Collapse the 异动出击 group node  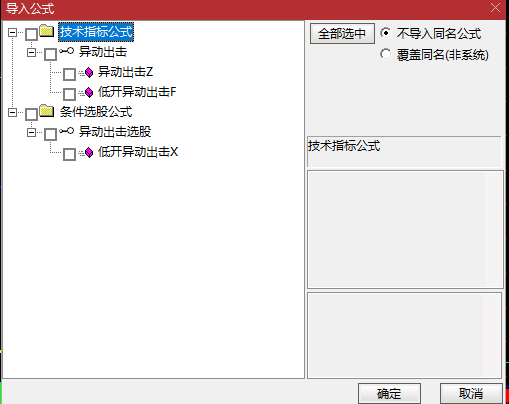[31, 52]
